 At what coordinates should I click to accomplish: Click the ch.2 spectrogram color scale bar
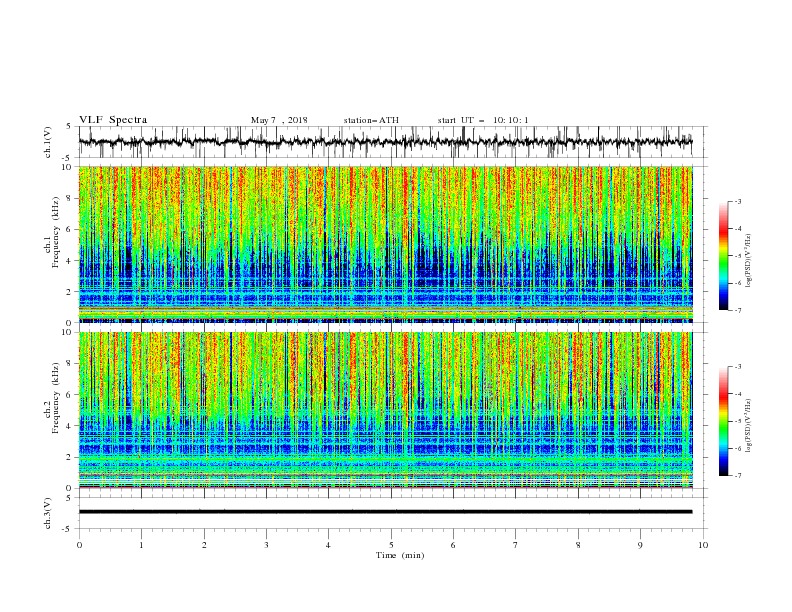point(723,421)
